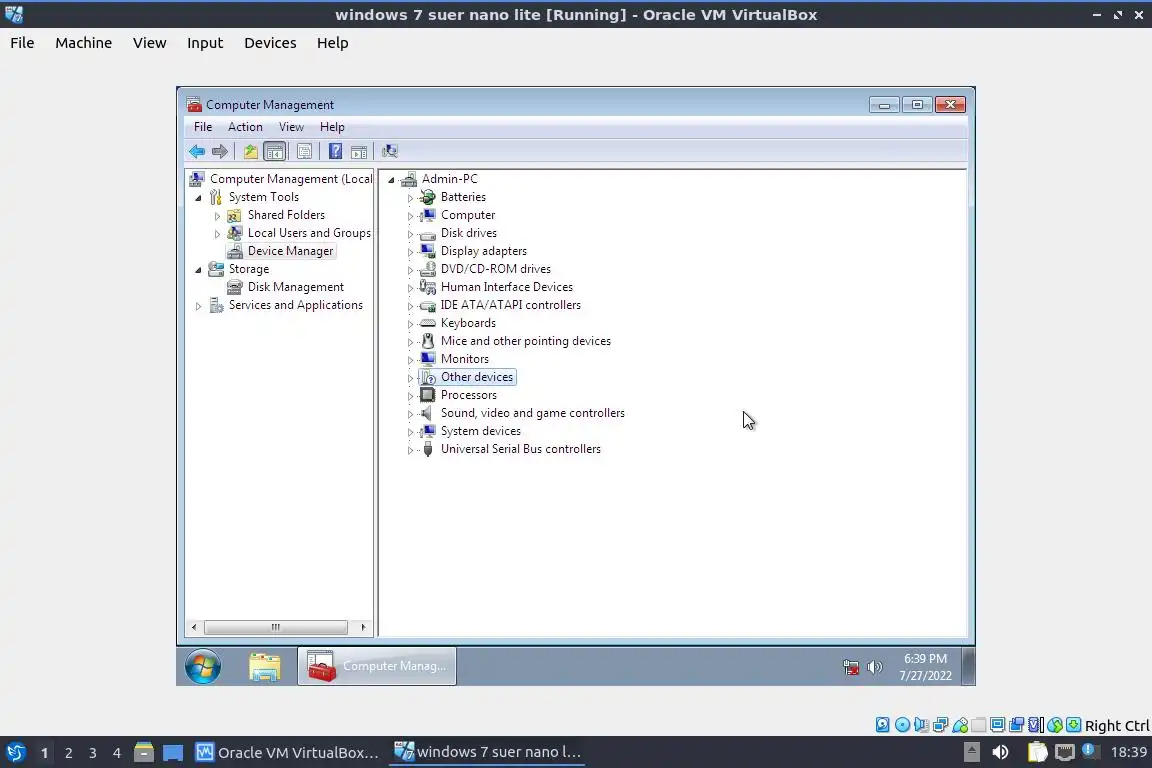Viewport: 1152px width, 768px height.
Task: Click host file manager launcher icon
Action: [144, 752]
